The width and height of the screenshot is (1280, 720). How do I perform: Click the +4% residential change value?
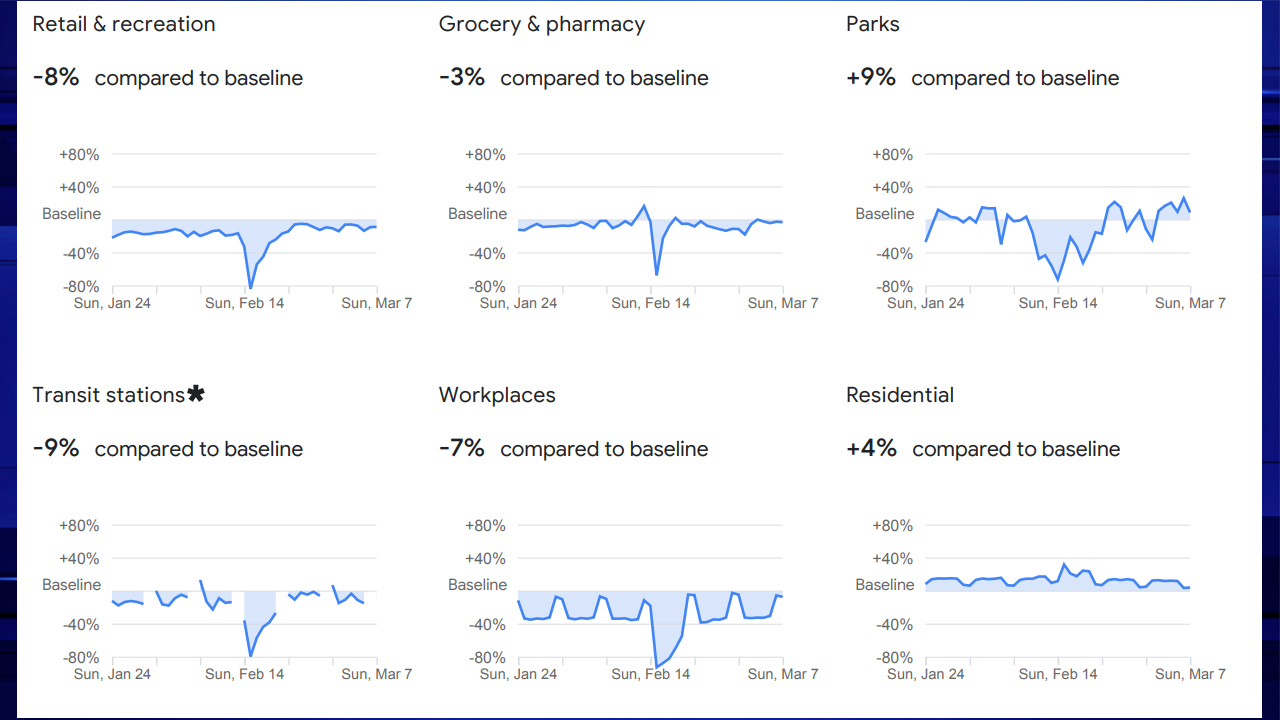[871, 449]
